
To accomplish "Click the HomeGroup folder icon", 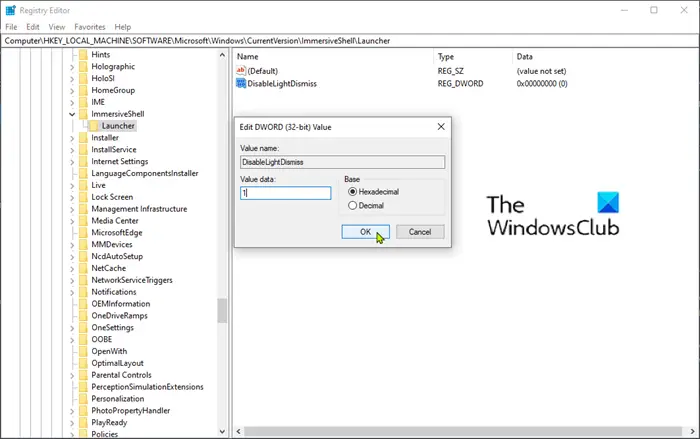I will click(83, 90).
